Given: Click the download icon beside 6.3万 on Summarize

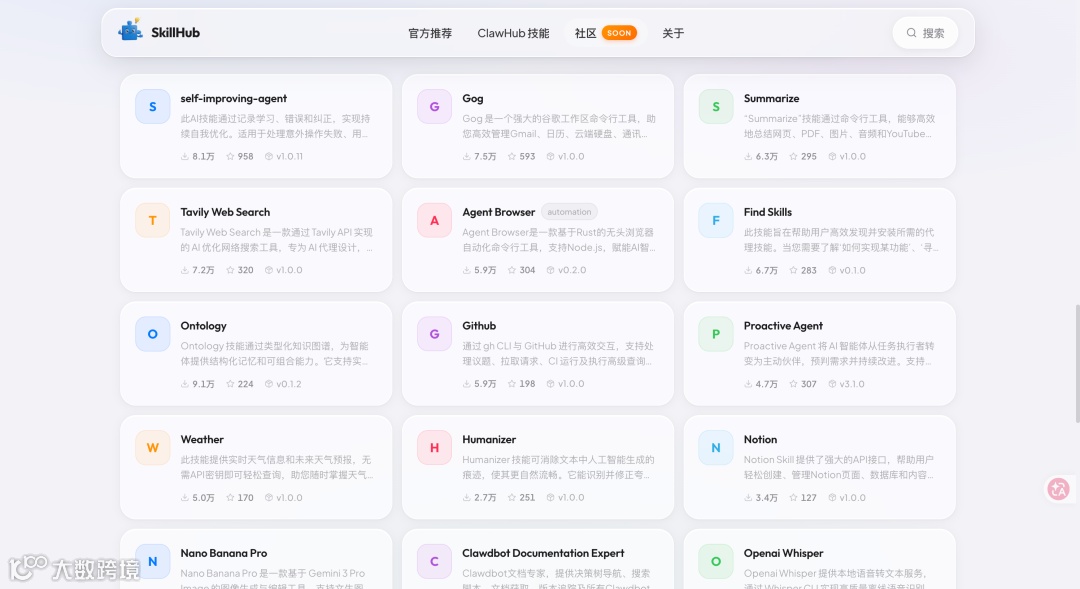Looking at the screenshot, I should (748, 156).
